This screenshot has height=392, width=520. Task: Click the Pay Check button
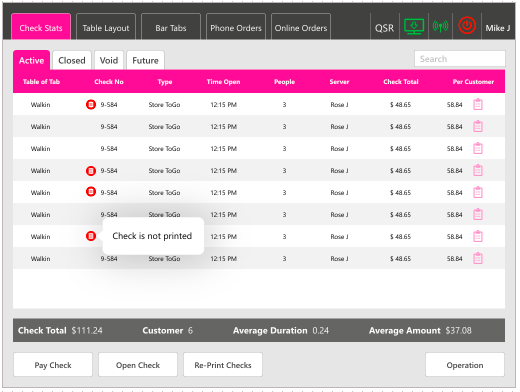[53, 365]
